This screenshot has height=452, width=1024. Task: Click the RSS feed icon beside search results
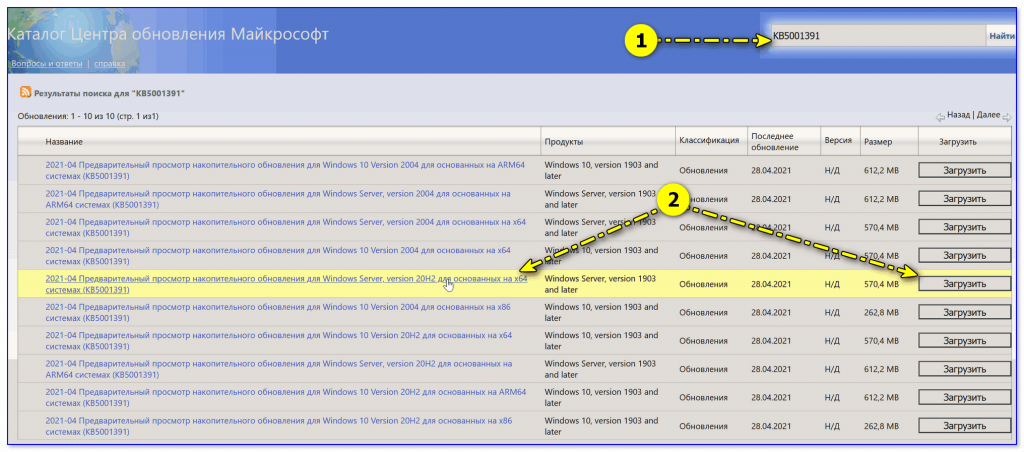coord(25,93)
